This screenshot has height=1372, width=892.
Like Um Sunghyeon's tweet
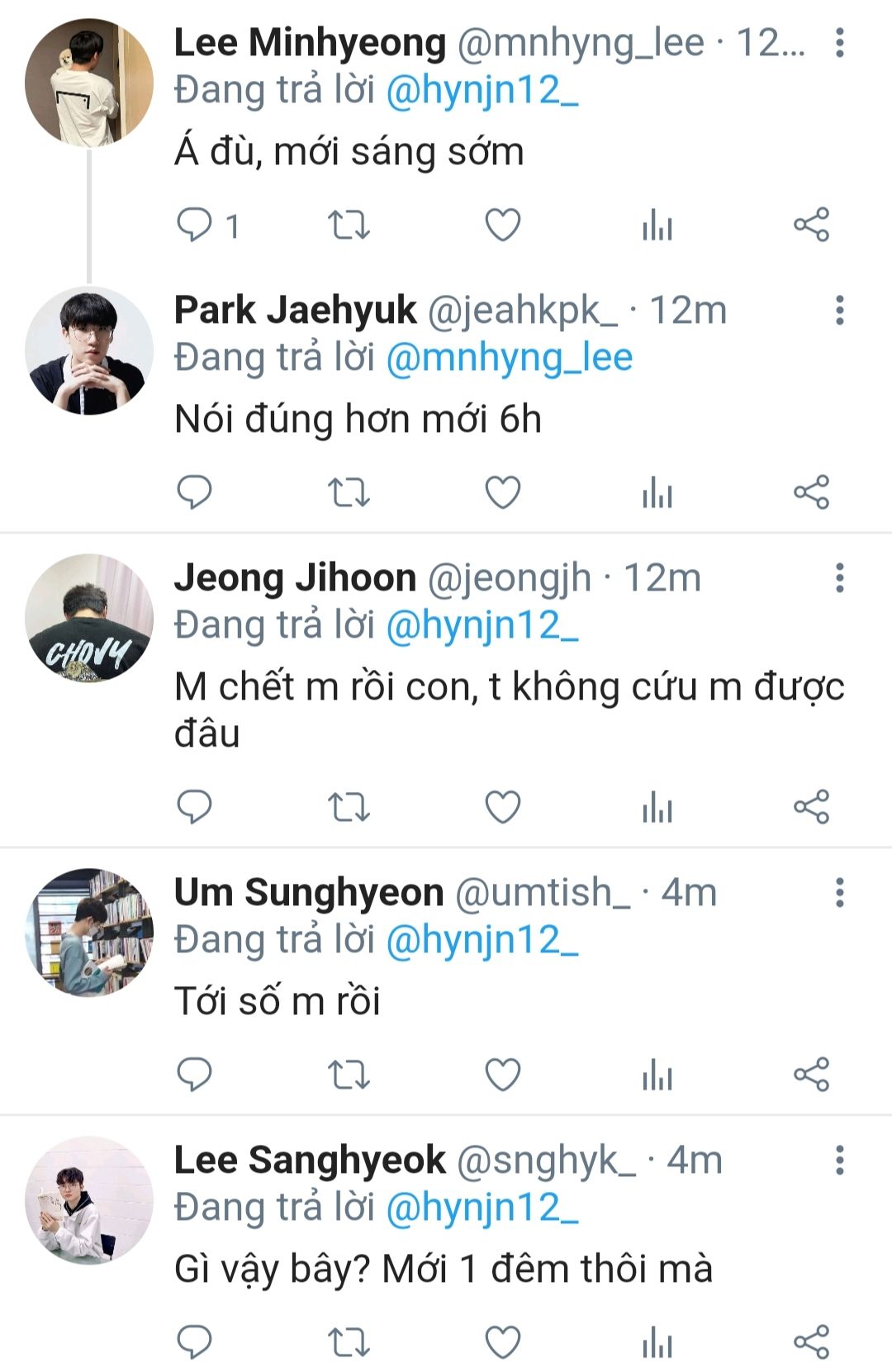[x=502, y=1074]
